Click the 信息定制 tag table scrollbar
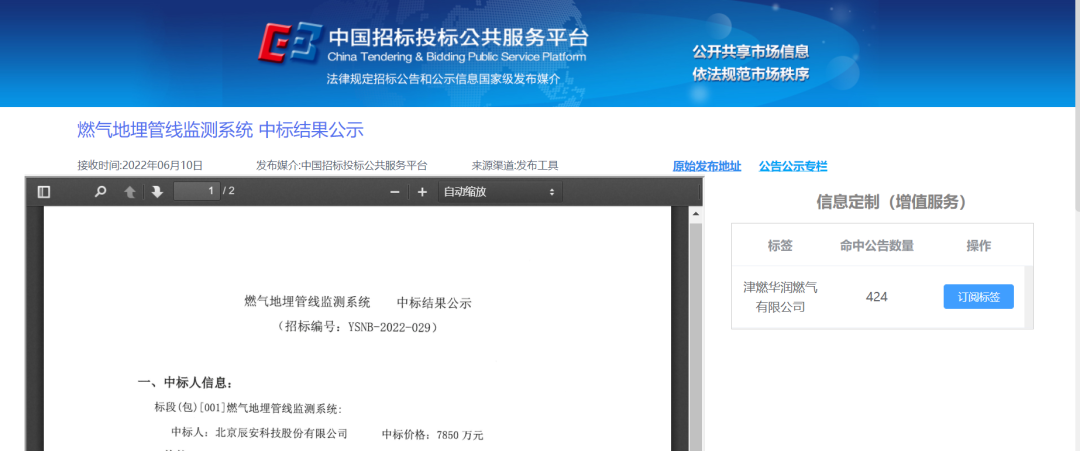The height and width of the screenshot is (451, 1080). pyautogui.click(x=1029, y=297)
